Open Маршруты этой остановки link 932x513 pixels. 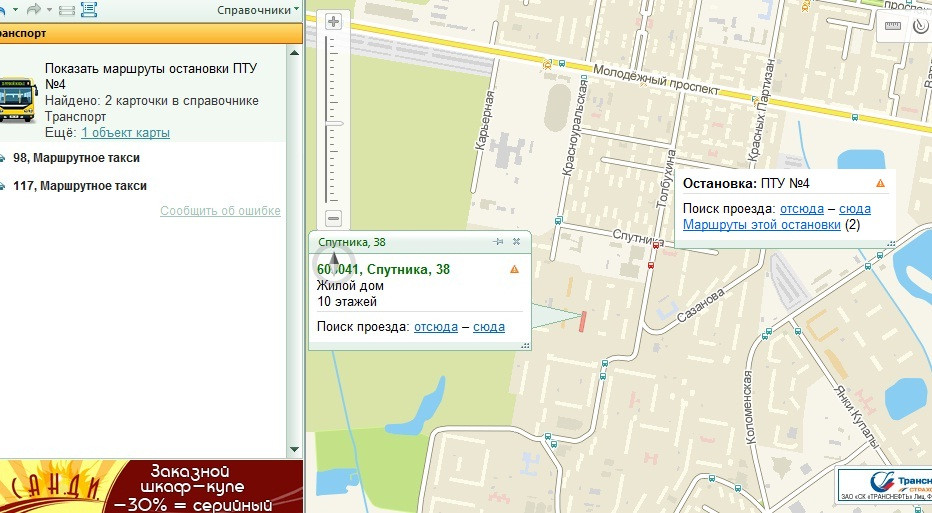[x=762, y=225]
